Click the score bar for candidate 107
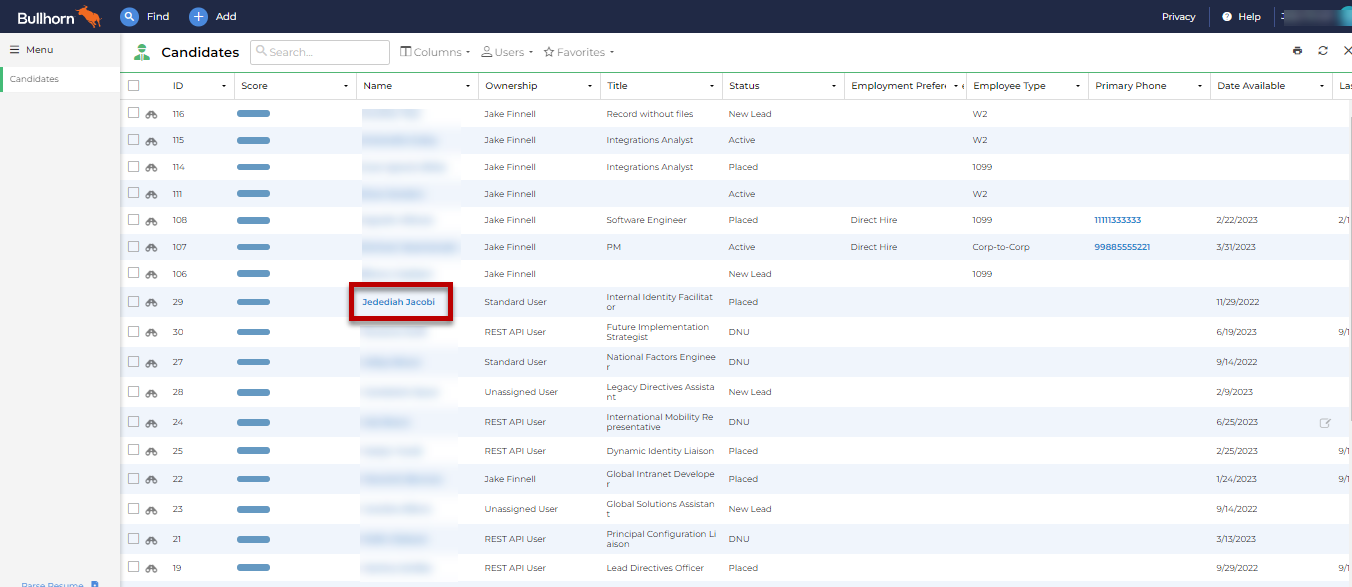The width and height of the screenshot is (1352, 587). [x=253, y=247]
